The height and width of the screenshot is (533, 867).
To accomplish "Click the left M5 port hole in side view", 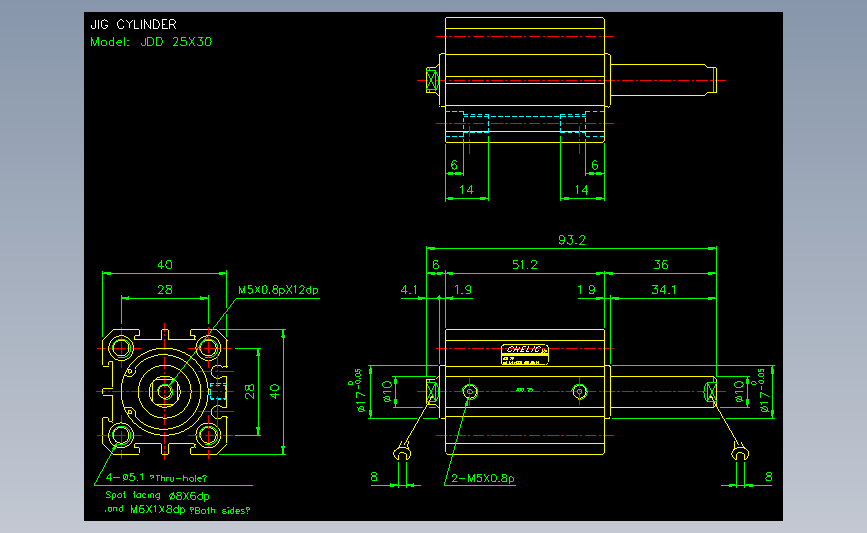I will point(469,391).
